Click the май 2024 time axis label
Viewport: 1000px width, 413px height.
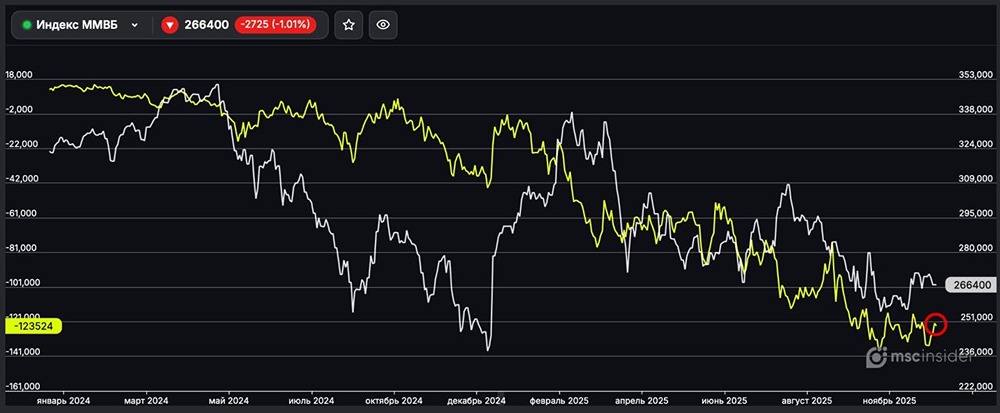(x=227, y=399)
